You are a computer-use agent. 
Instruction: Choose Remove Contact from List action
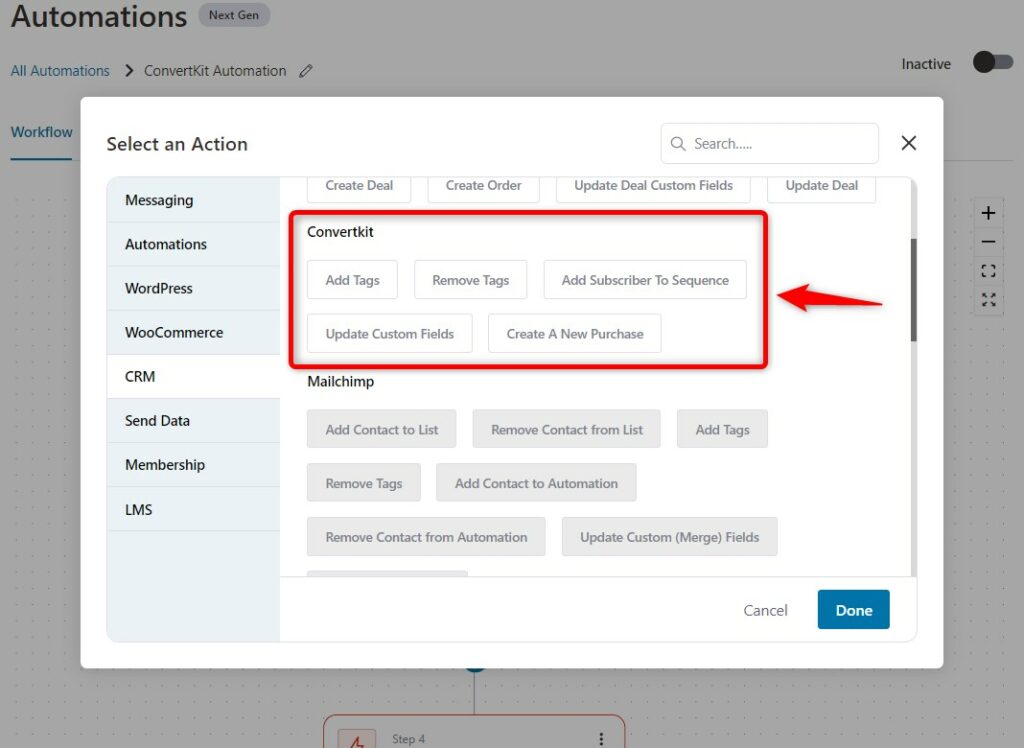(567, 429)
